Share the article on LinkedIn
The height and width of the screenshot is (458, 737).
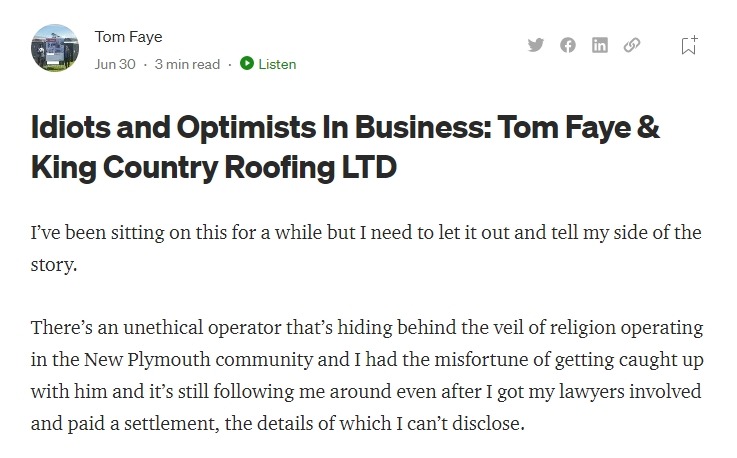[x=600, y=45]
